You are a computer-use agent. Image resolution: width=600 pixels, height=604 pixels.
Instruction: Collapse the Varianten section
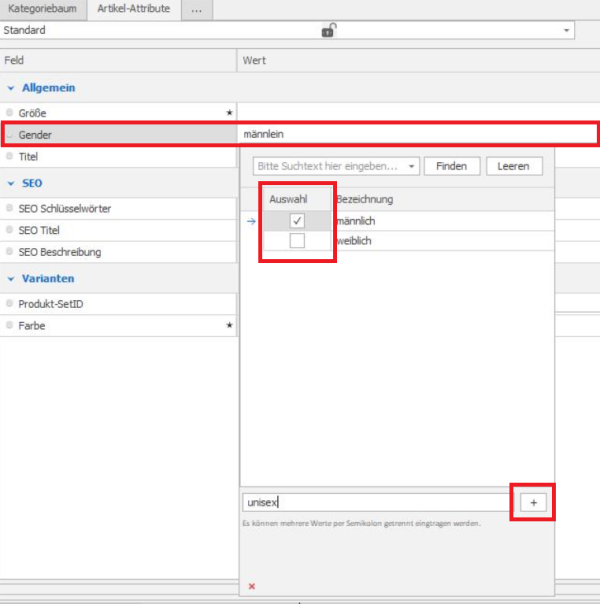[x=11, y=278]
